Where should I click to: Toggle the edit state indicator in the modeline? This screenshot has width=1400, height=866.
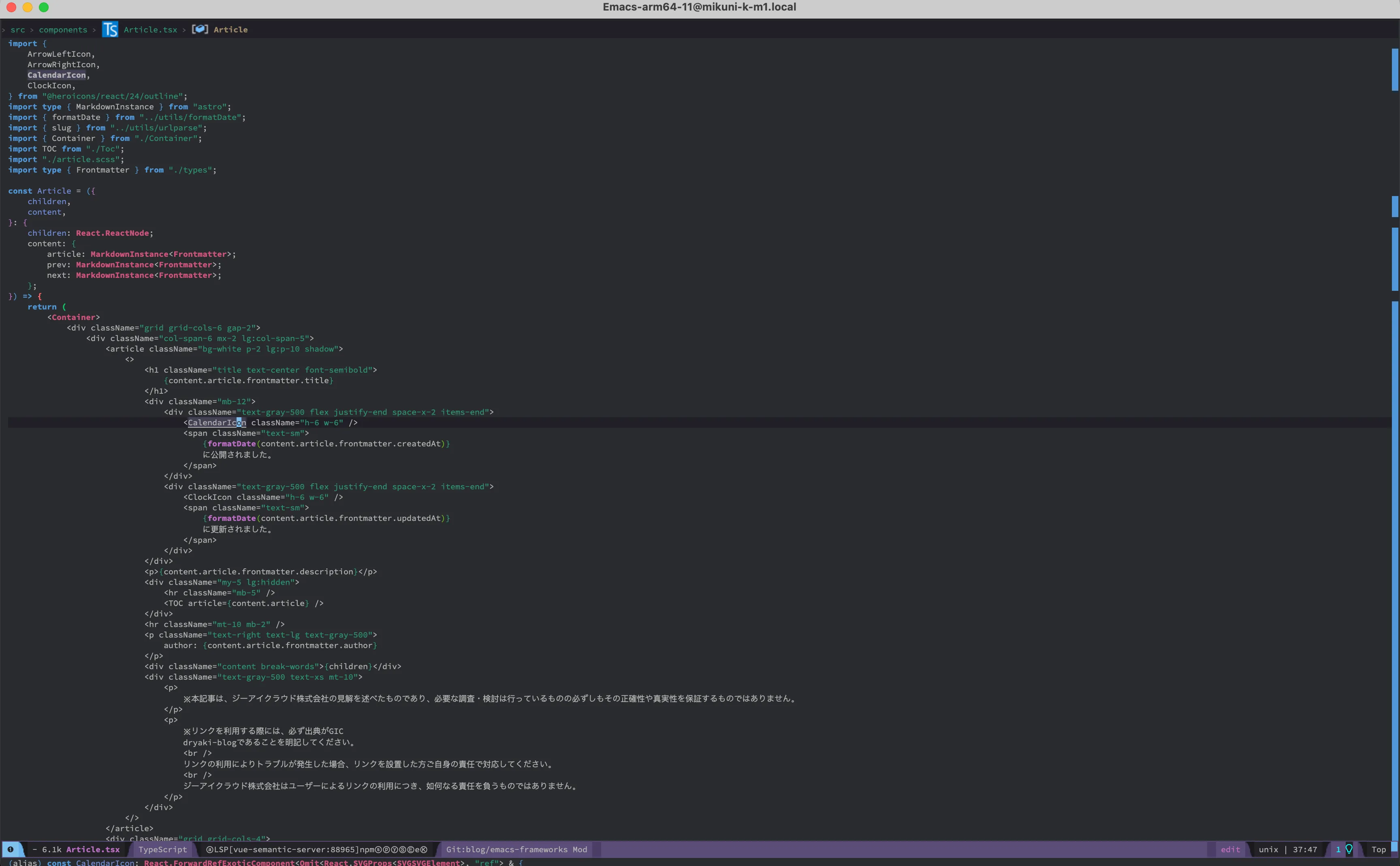point(1231,850)
